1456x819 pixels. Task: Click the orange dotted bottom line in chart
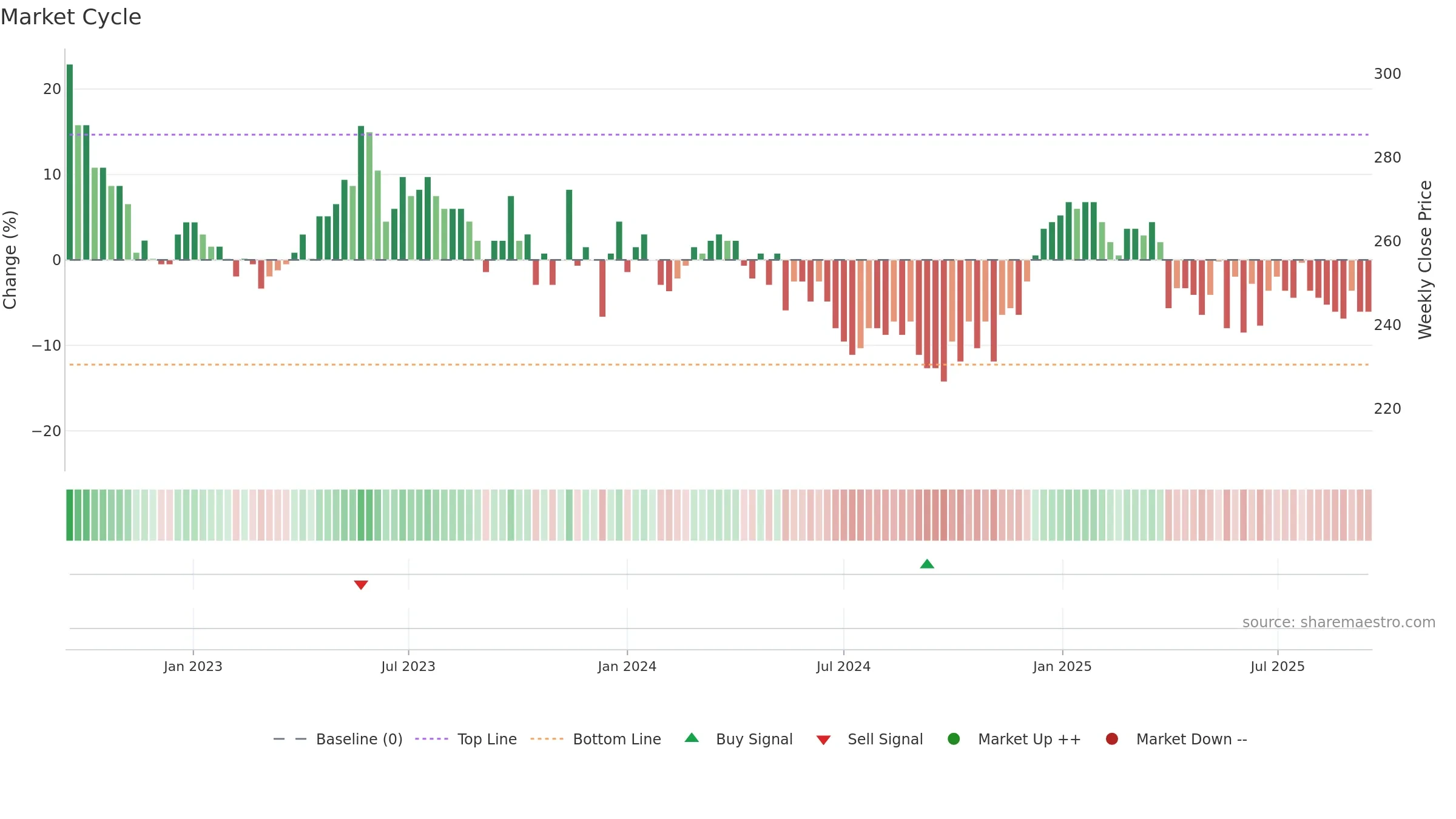(x=719, y=365)
